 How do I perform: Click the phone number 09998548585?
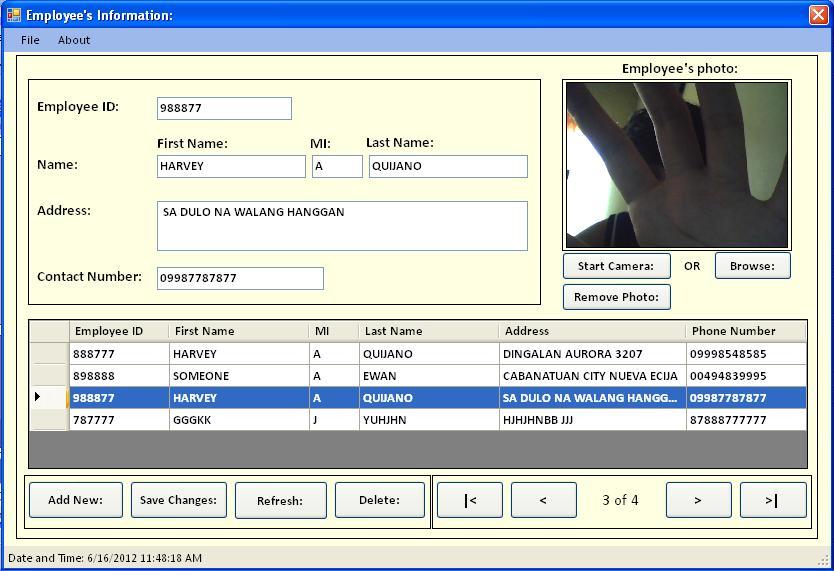coord(746,354)
